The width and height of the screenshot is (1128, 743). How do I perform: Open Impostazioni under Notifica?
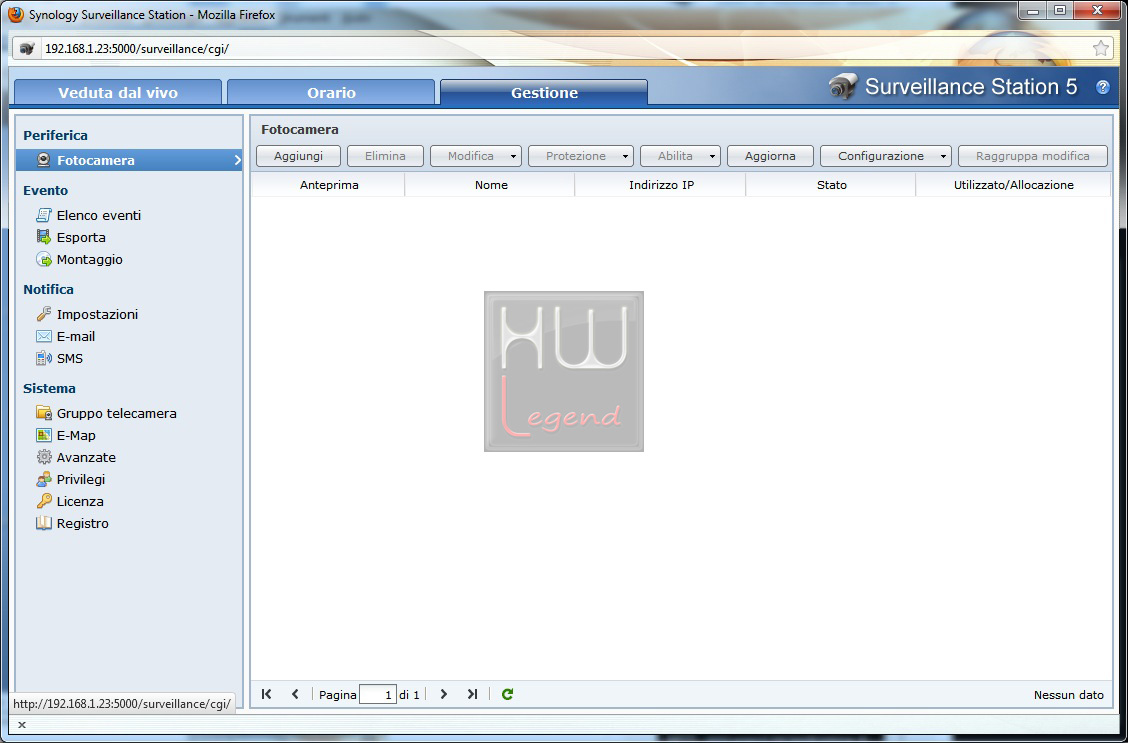click(97, 314)
